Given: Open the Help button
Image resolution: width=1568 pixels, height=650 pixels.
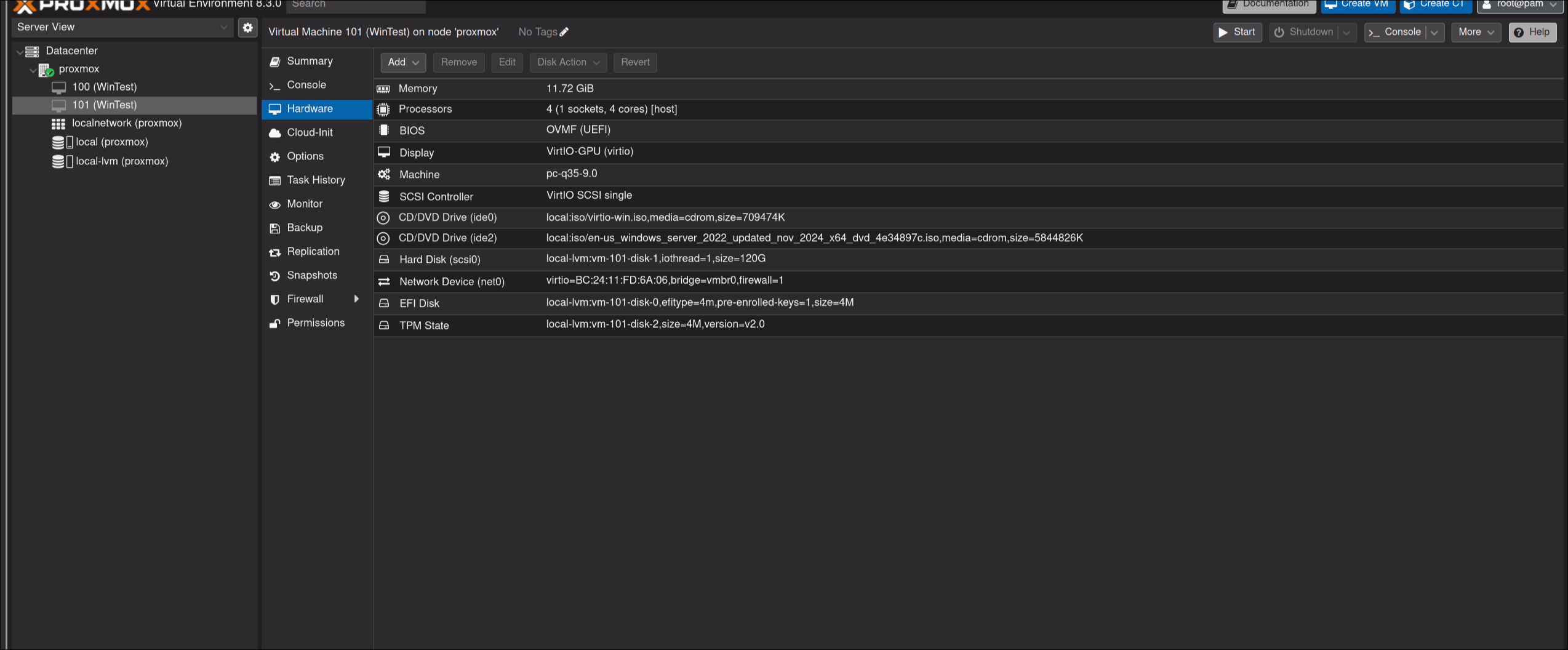Looking at the screenshot, I should pyautogui.click(x=1532, y=32).
